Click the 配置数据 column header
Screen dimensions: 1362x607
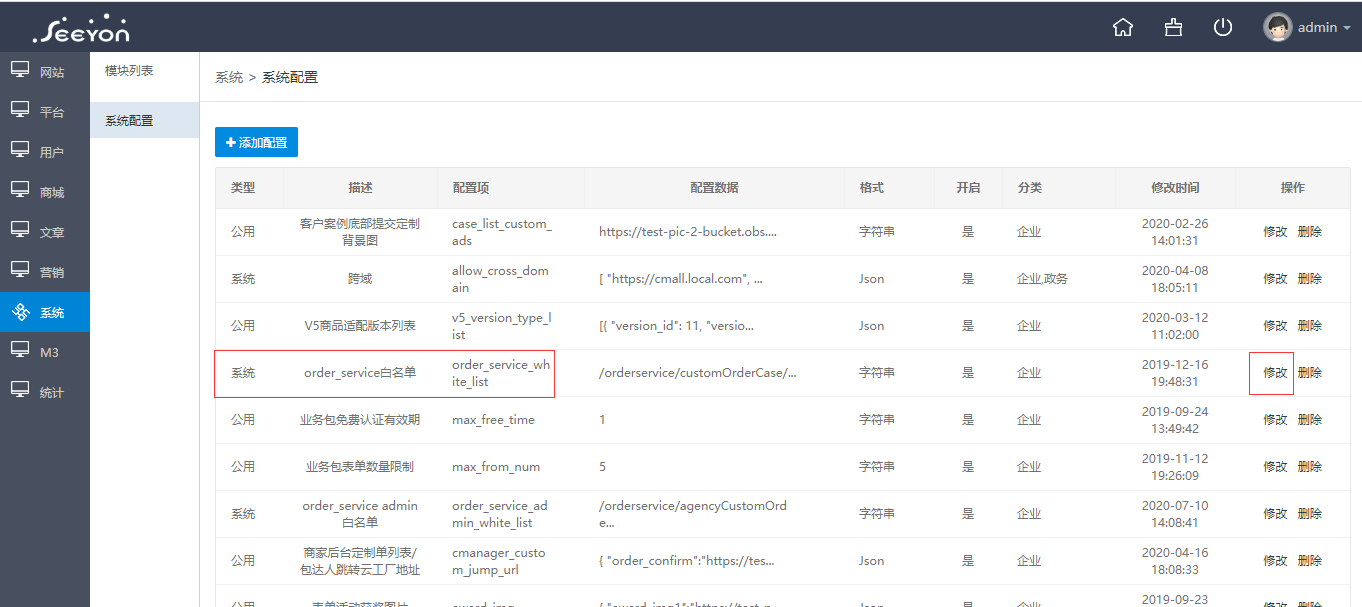(714, 187)
